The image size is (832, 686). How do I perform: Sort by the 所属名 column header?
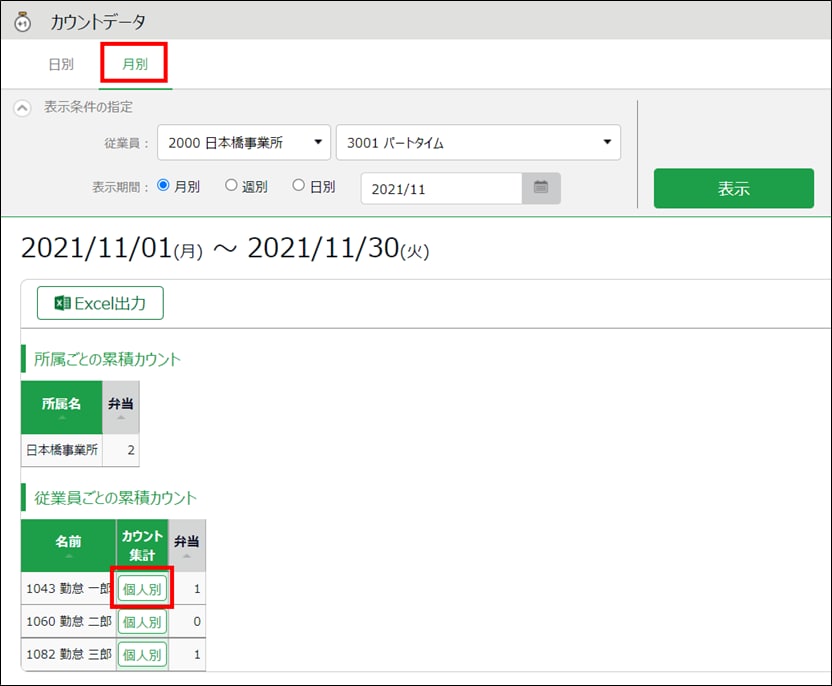pyautogui.click(x=61, y=407)
